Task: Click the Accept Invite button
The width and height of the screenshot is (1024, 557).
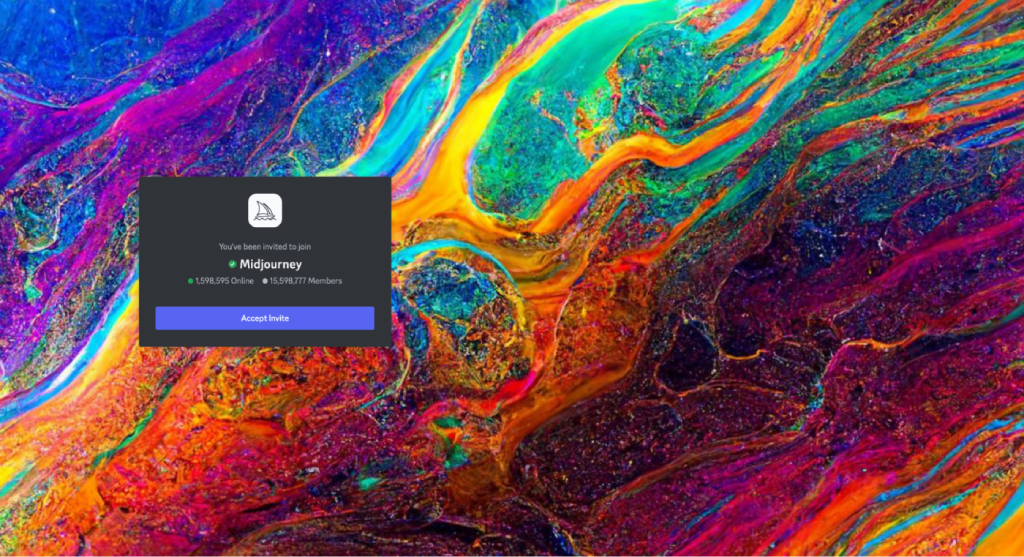Action: (x=264, y=318)
